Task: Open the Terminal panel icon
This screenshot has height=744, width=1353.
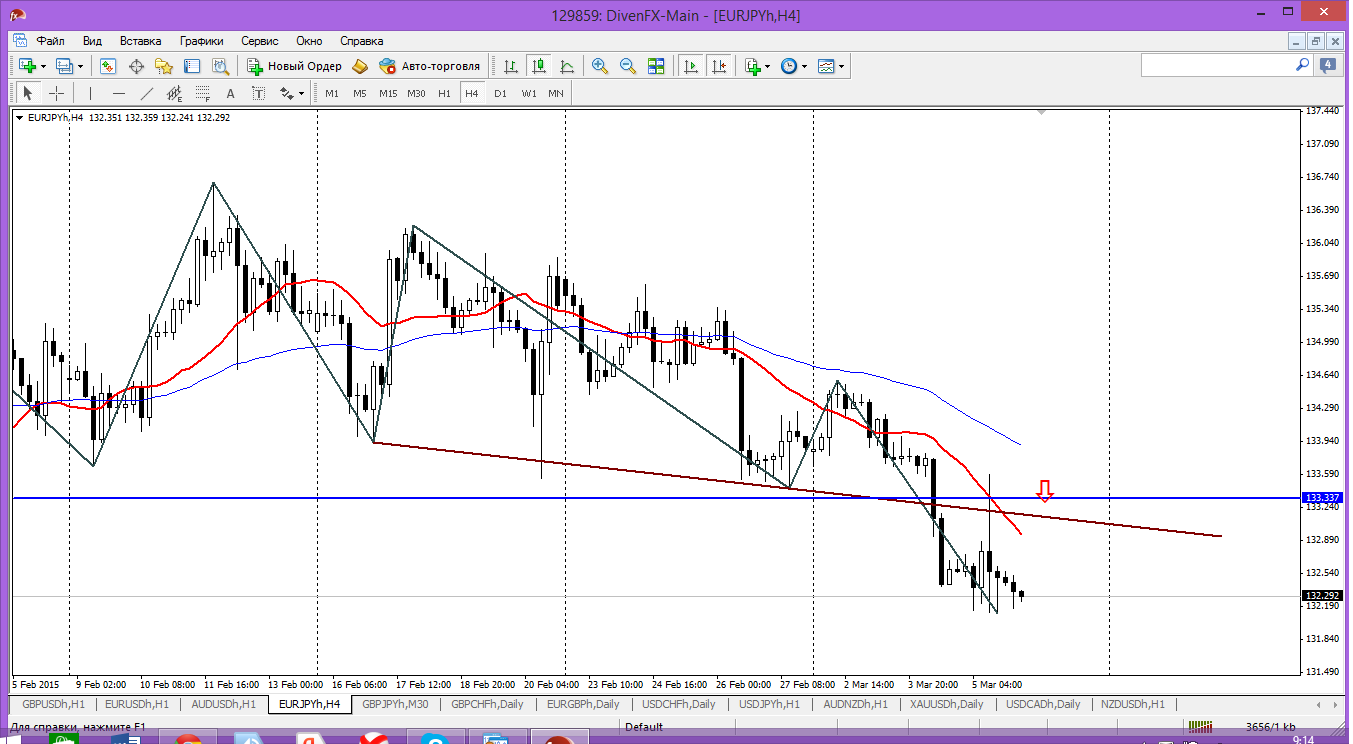Action: pos(192,66)
